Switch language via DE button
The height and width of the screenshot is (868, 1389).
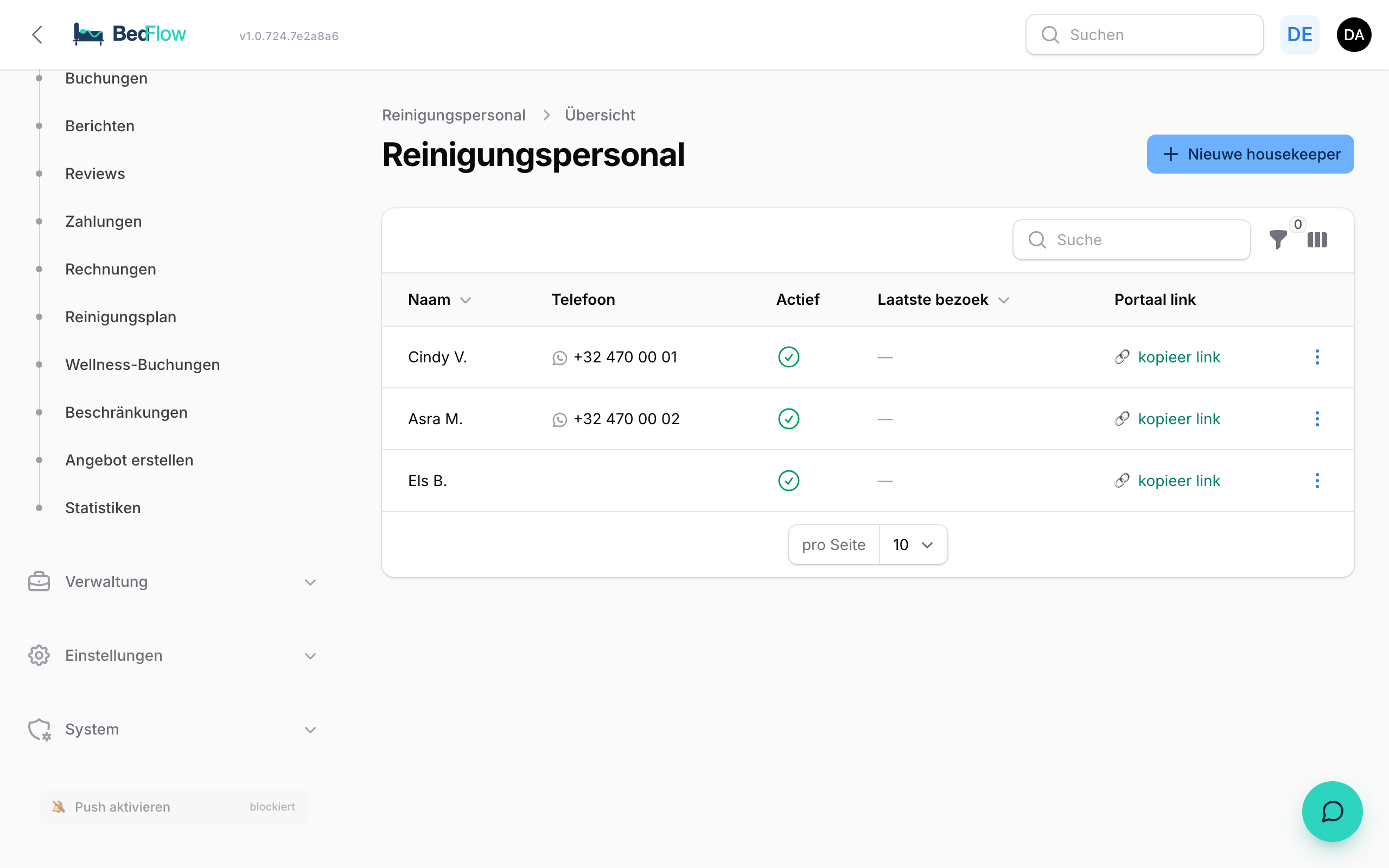tap(1299, 34)
